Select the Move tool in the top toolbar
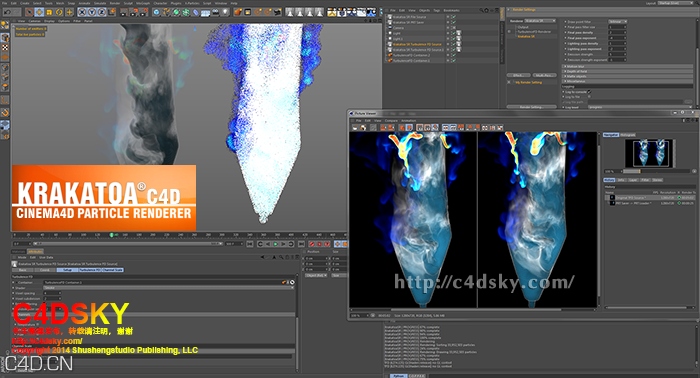Screen dimensions: 700x378 [39, 12]
